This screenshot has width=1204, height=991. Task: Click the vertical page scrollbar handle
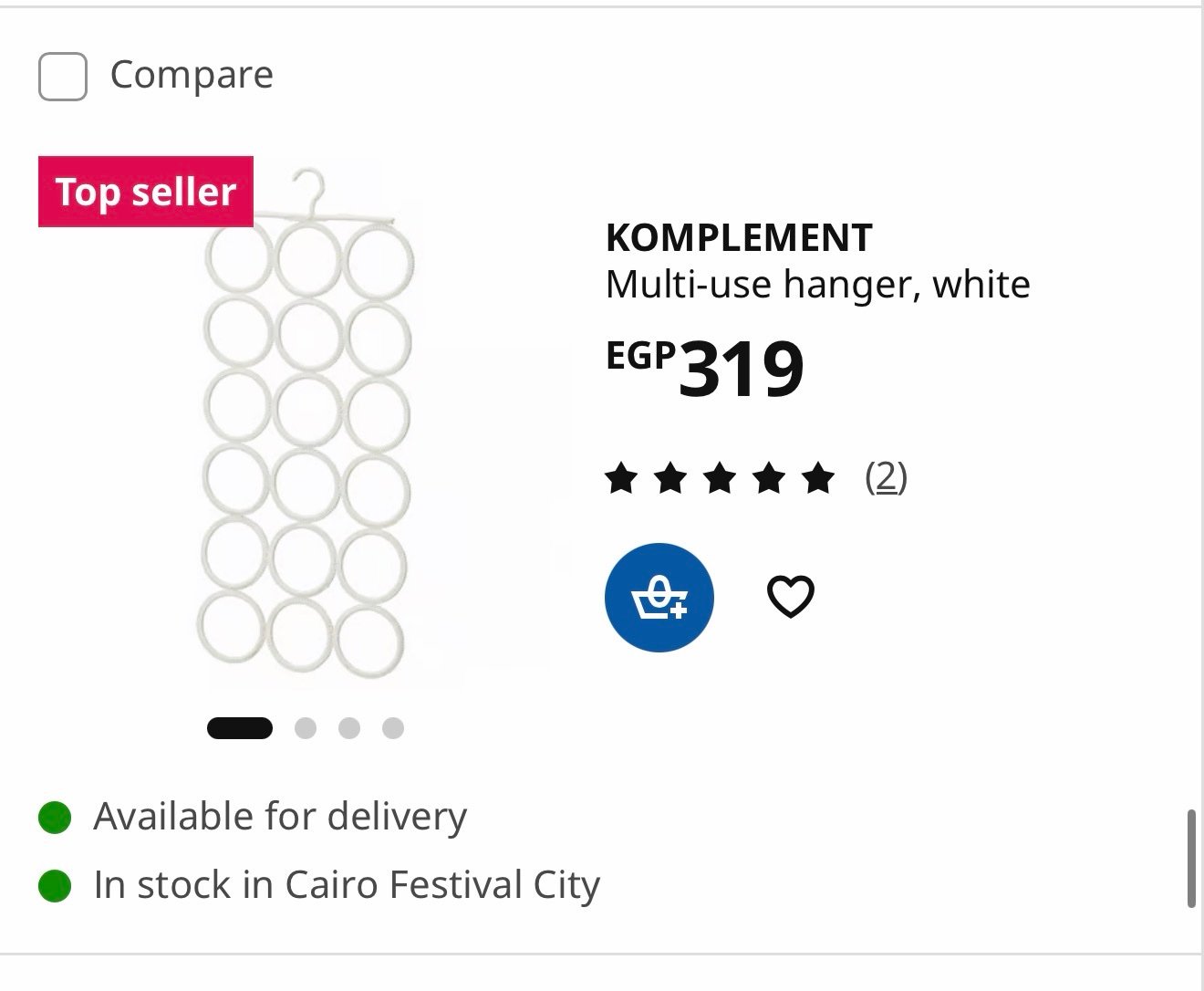pyautogui.click(x=1191, y=858)
